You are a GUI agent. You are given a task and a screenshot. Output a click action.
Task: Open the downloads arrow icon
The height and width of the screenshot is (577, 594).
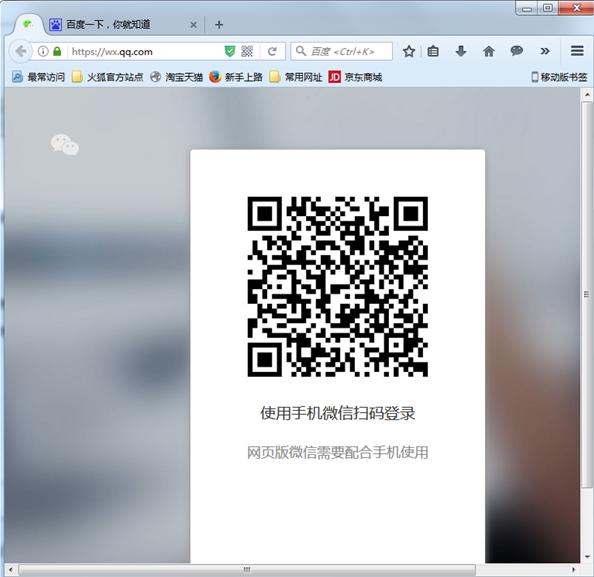click(461, 51)
